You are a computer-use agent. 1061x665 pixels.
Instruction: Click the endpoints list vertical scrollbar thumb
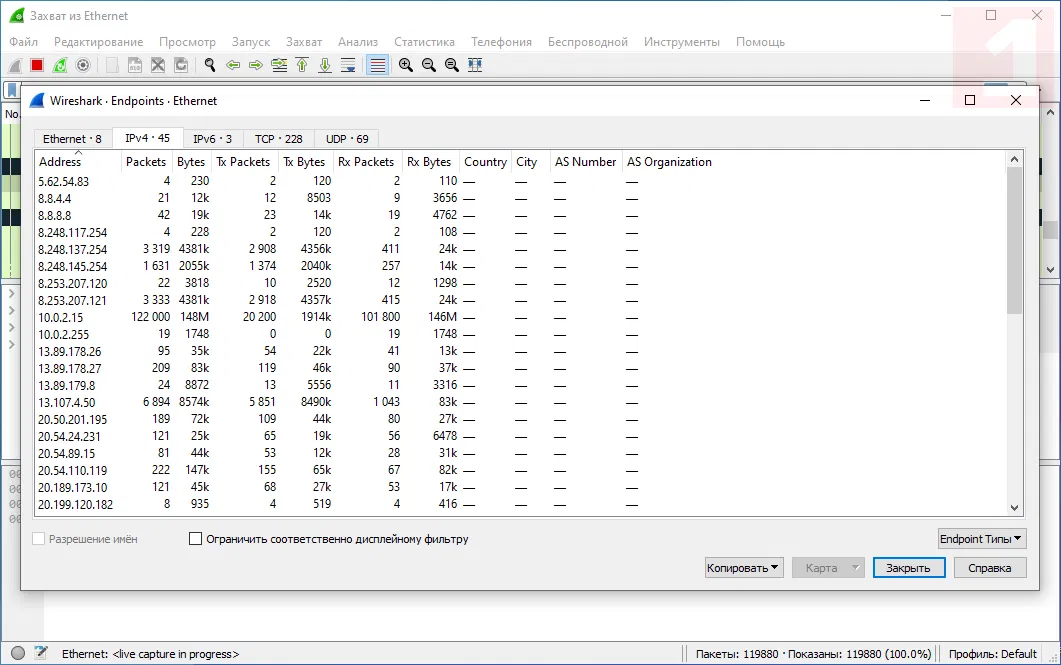point(1014,240)
